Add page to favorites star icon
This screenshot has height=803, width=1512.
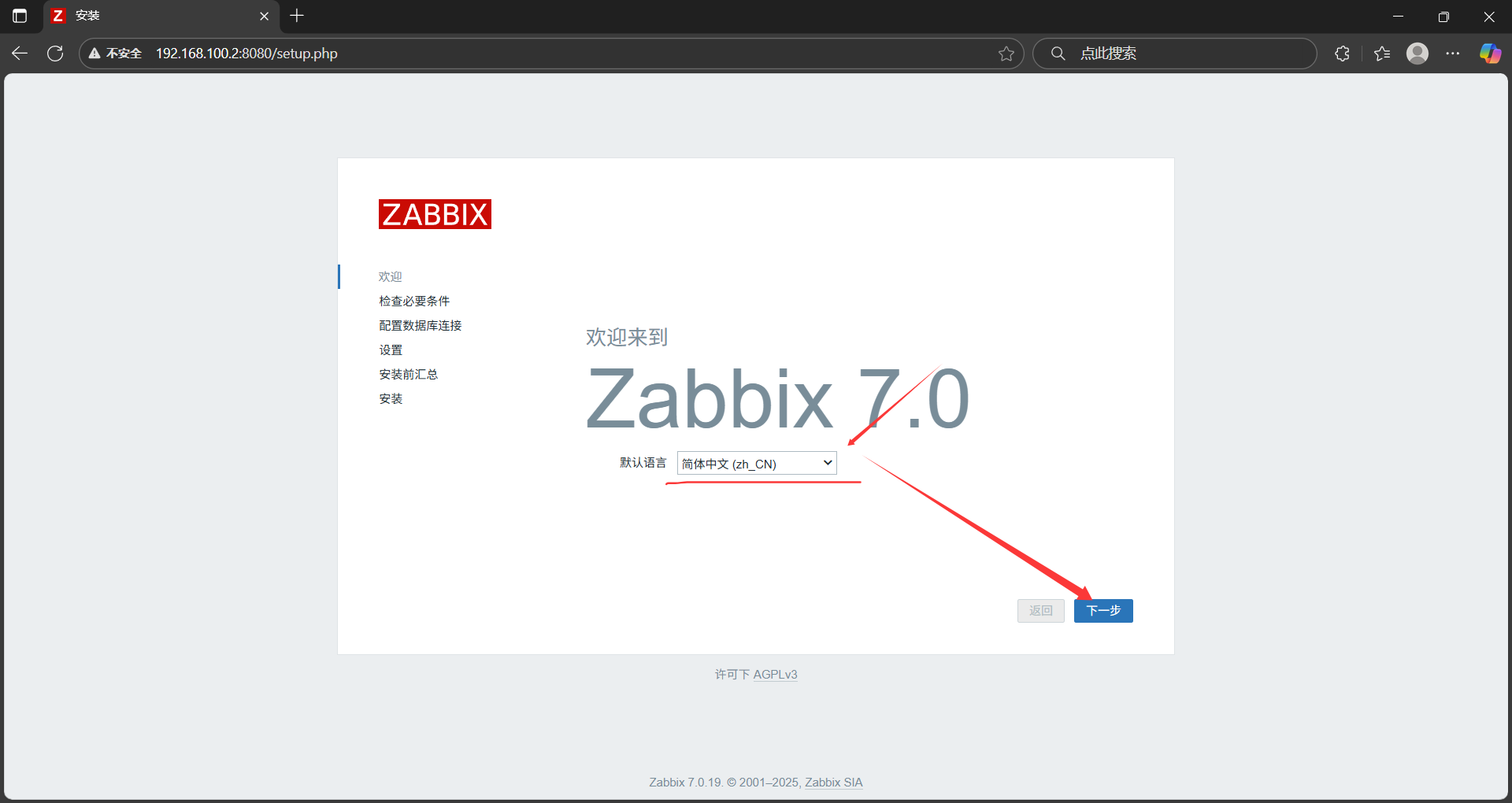pos(1006,54)
